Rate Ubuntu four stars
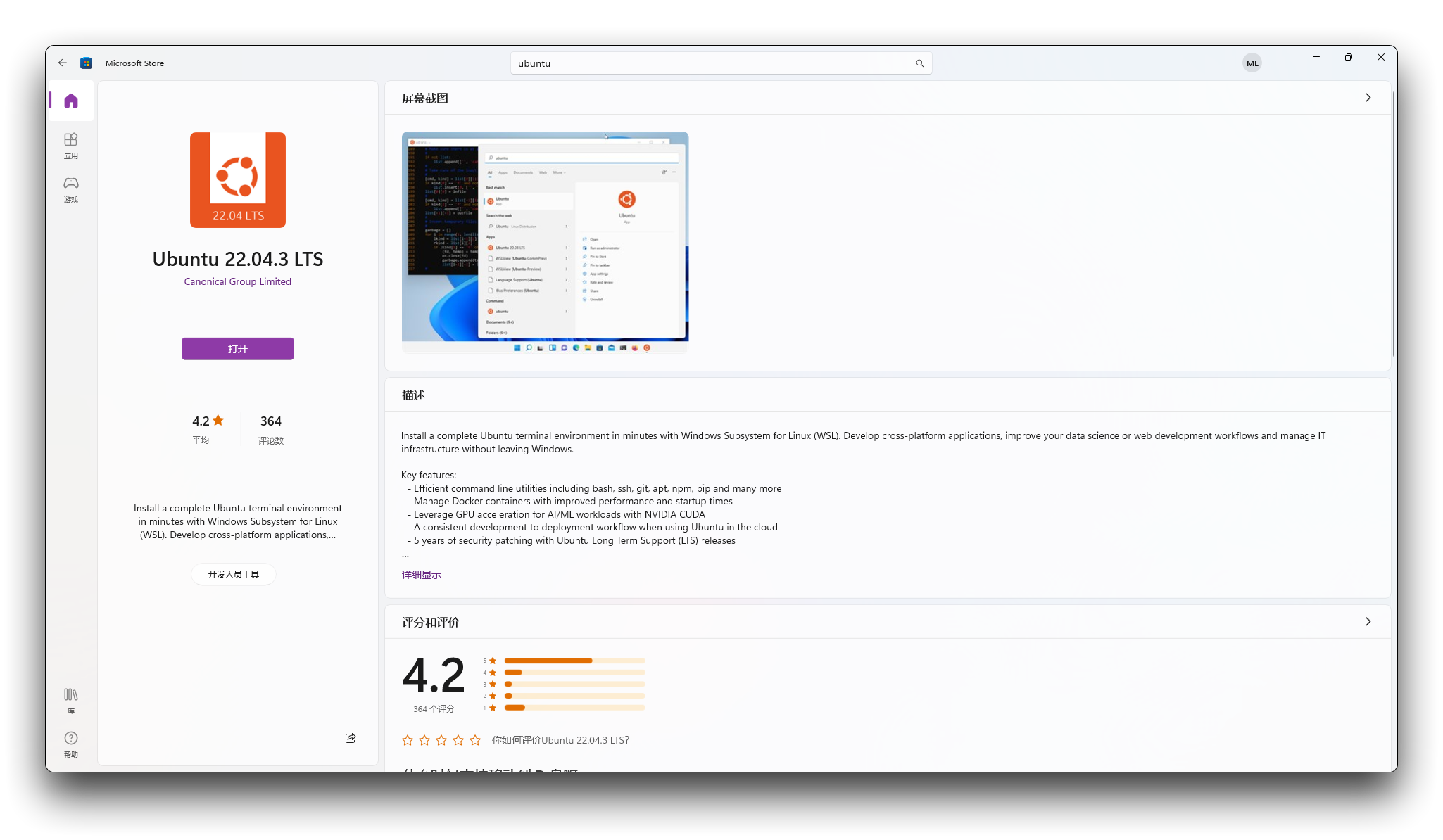Viewport: 1443px width, 840px height. tap(458, 740)
